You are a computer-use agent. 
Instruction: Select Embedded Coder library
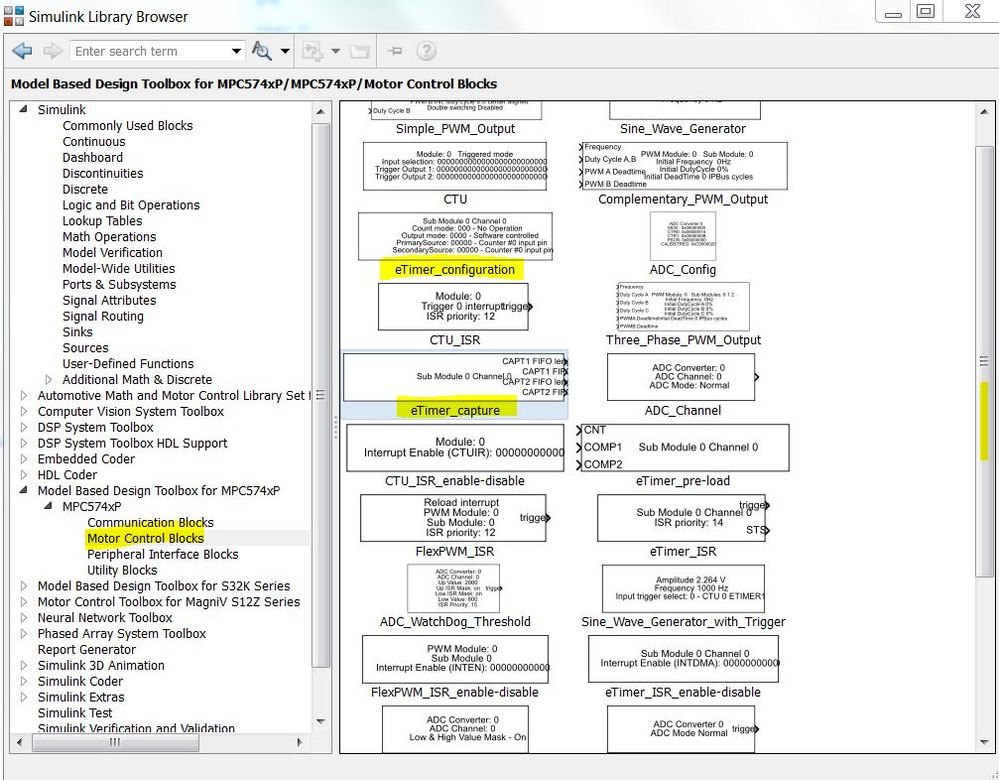coord(86,459)
